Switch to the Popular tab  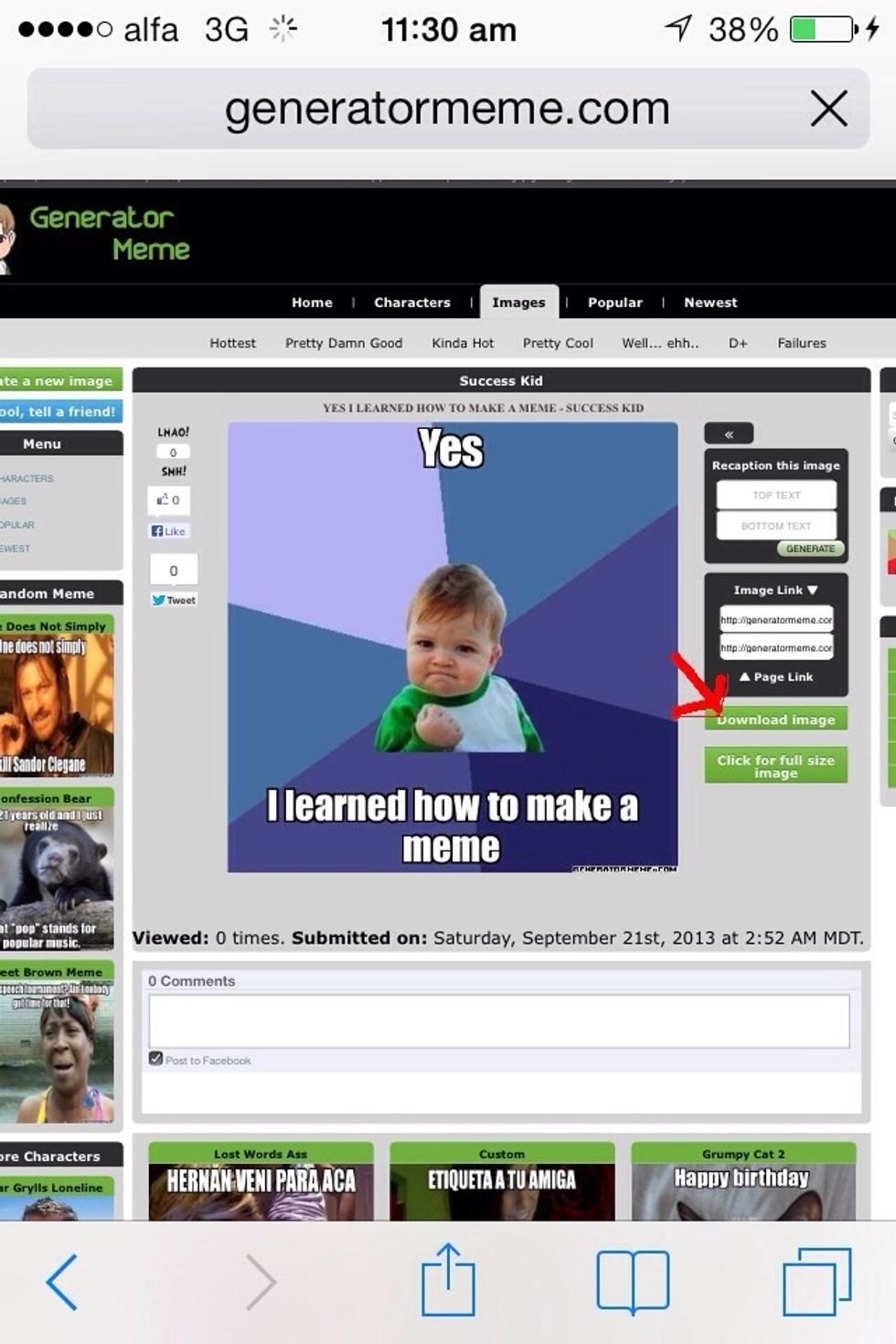click(614, 302)
